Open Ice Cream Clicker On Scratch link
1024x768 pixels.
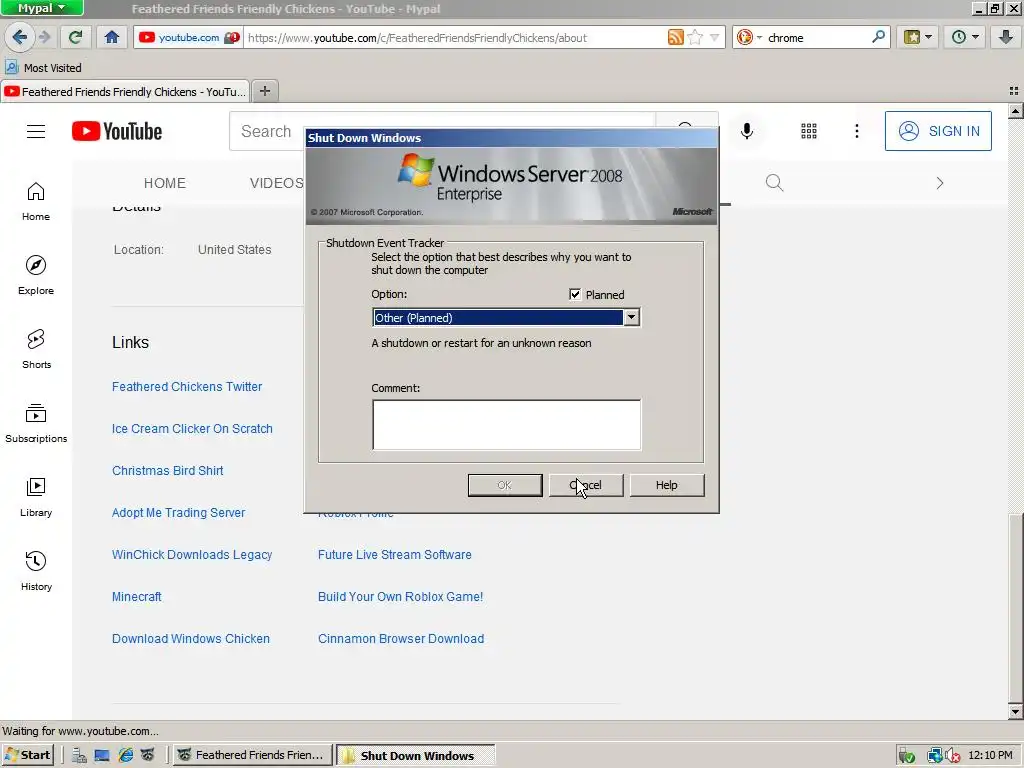click(x=192, y=428)
